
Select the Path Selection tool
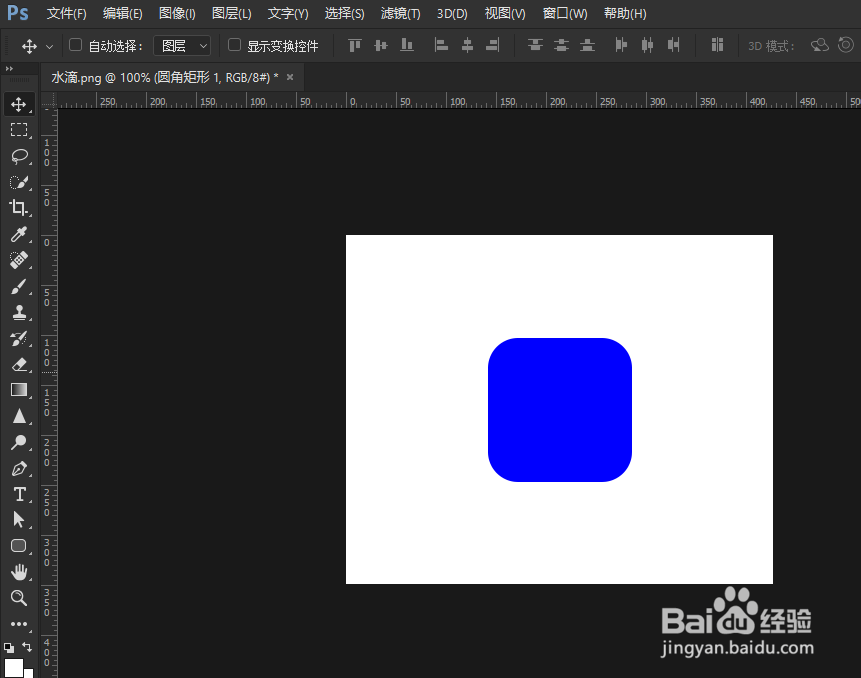click(19, 520)
